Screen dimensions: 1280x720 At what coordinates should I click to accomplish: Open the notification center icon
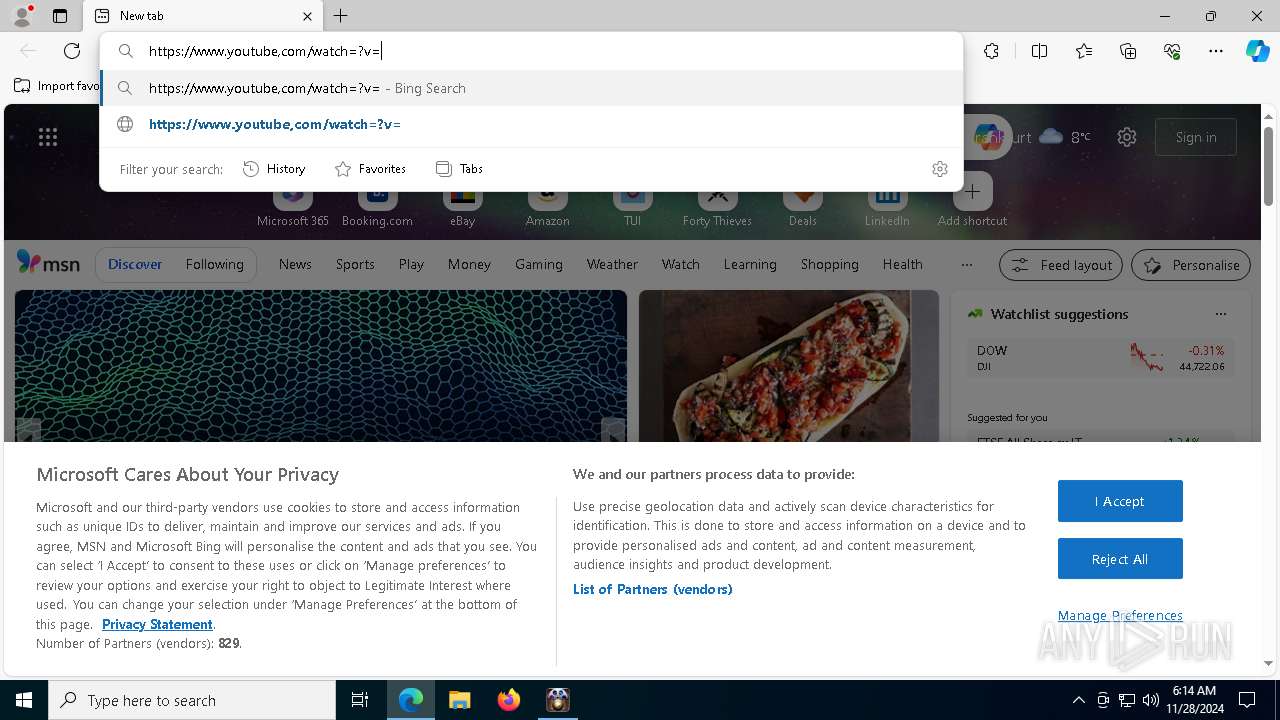tap(1247, 700)
